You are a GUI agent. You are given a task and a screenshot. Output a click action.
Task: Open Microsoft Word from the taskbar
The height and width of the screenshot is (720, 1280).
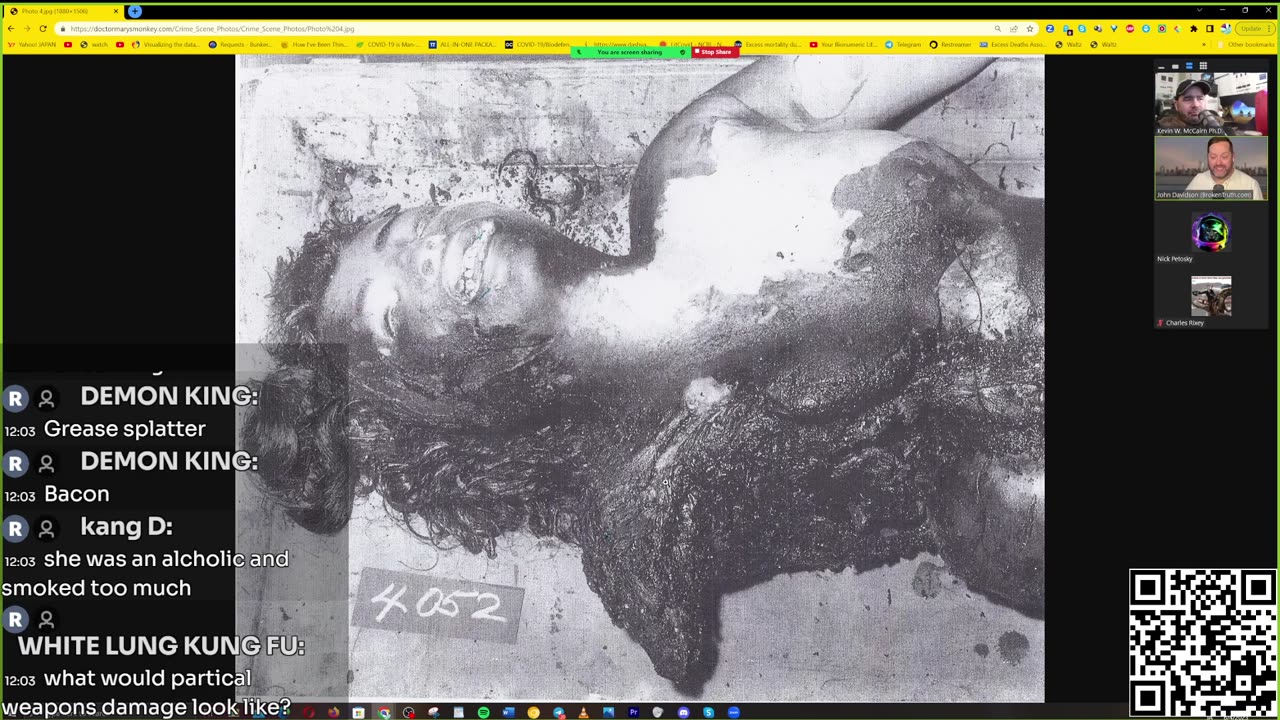point(508,712)
